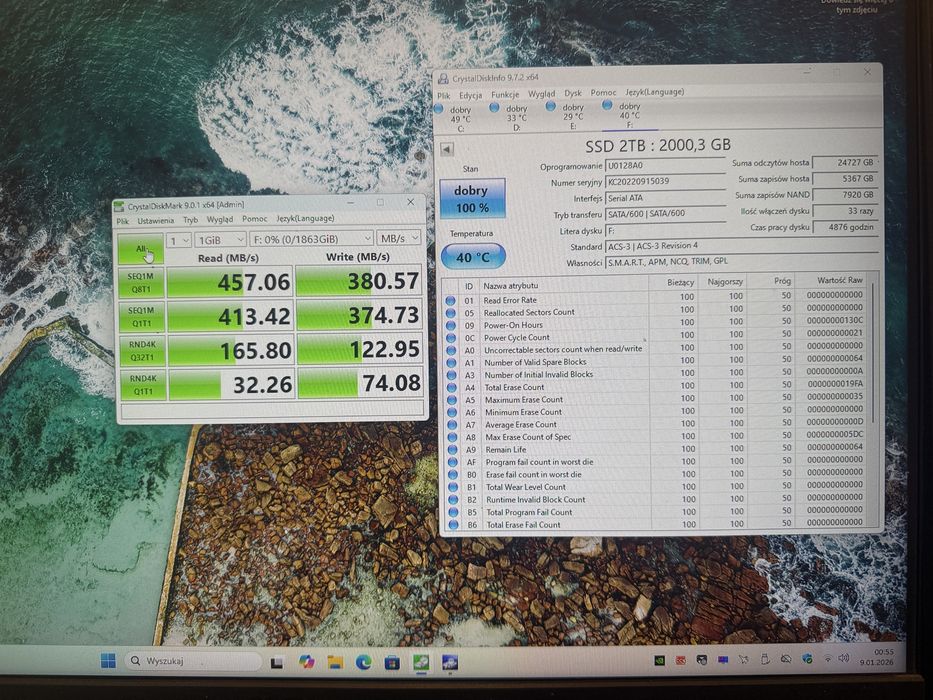Open Dysk menu in CrystalDiskInfo
The image size is (933, 700).
[573, 93]
